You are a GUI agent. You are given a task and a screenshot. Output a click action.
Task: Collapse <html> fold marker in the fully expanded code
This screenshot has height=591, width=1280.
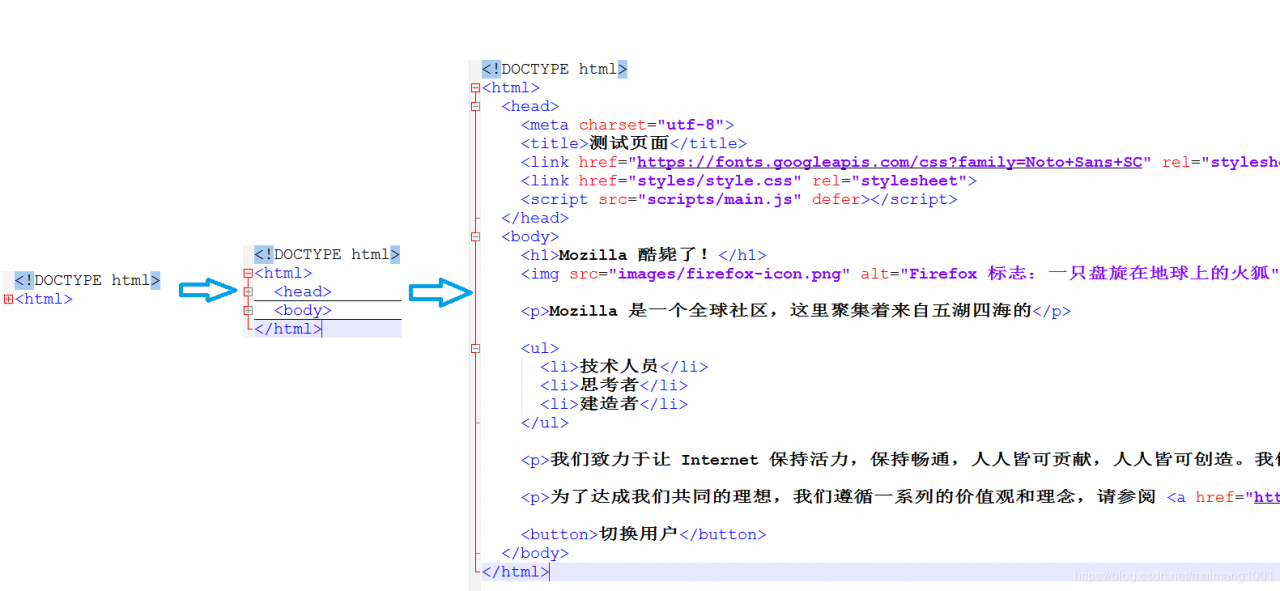coord(476,88)
